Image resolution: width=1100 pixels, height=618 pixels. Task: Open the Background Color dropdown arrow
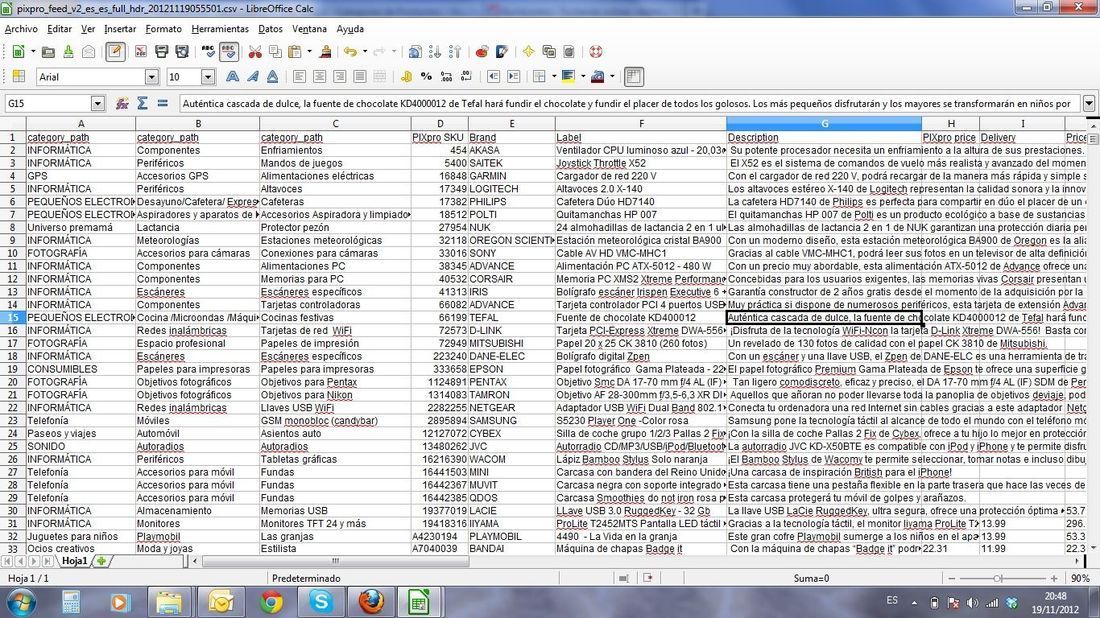point(582,76)
